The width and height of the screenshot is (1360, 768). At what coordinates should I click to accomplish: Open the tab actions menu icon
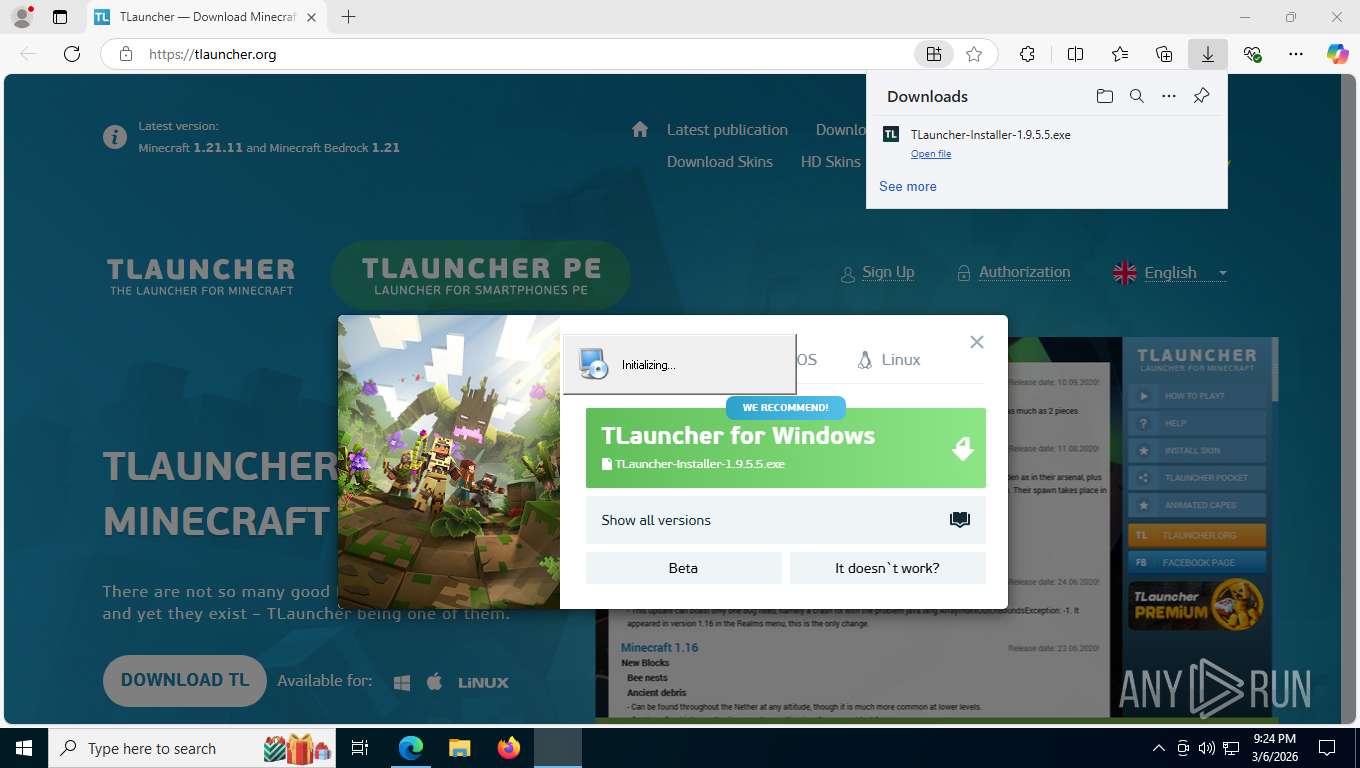(x=60, y=17)
